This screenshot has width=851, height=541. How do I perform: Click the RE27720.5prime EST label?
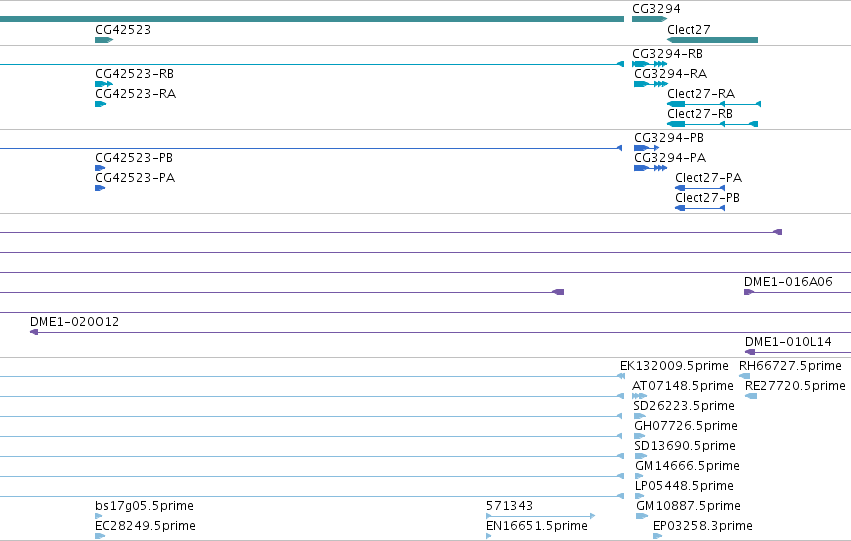pyautogui.click(x=795, y=386)
